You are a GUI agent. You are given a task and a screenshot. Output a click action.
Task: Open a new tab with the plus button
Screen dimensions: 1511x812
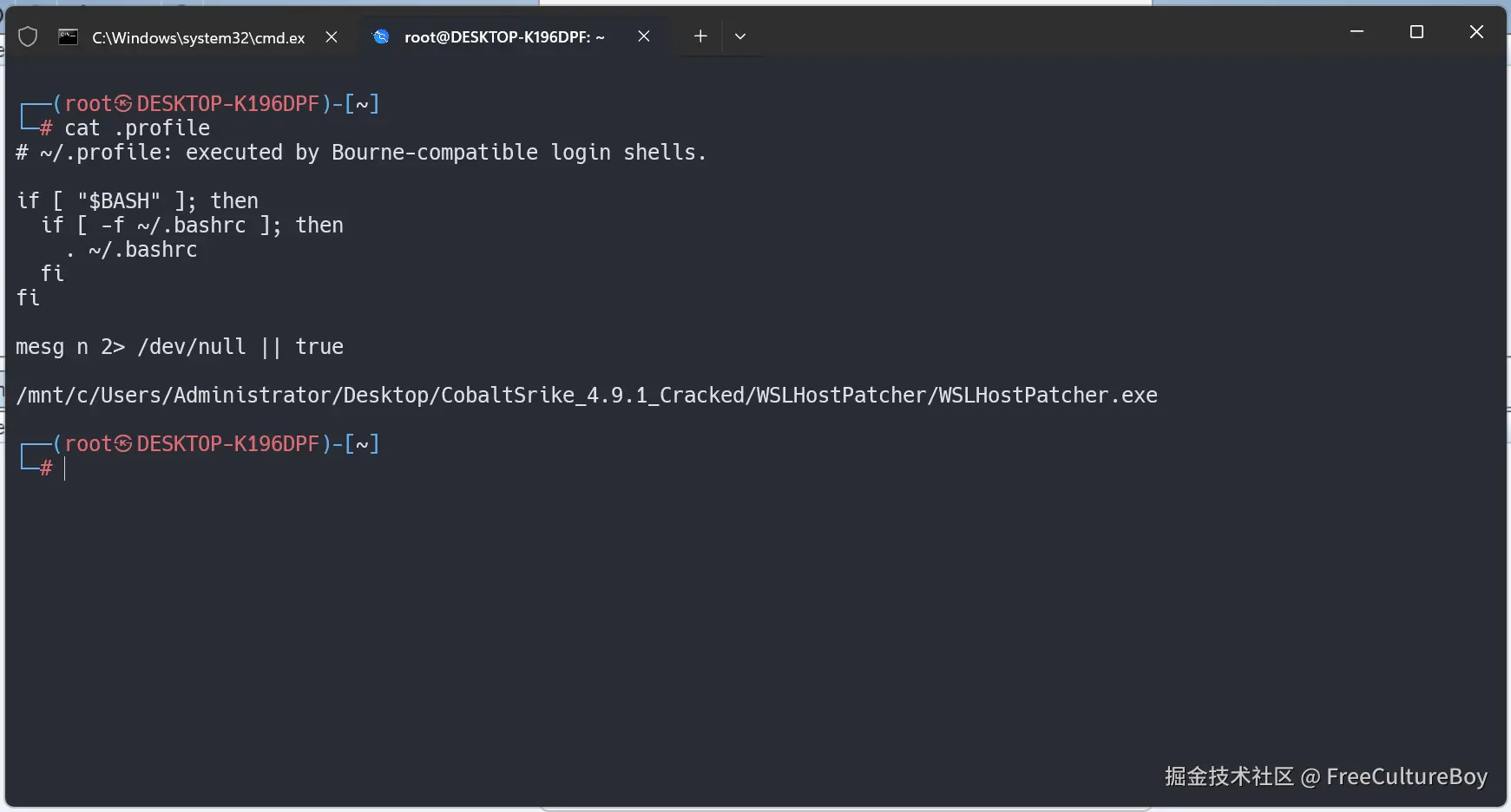(700, 36)
